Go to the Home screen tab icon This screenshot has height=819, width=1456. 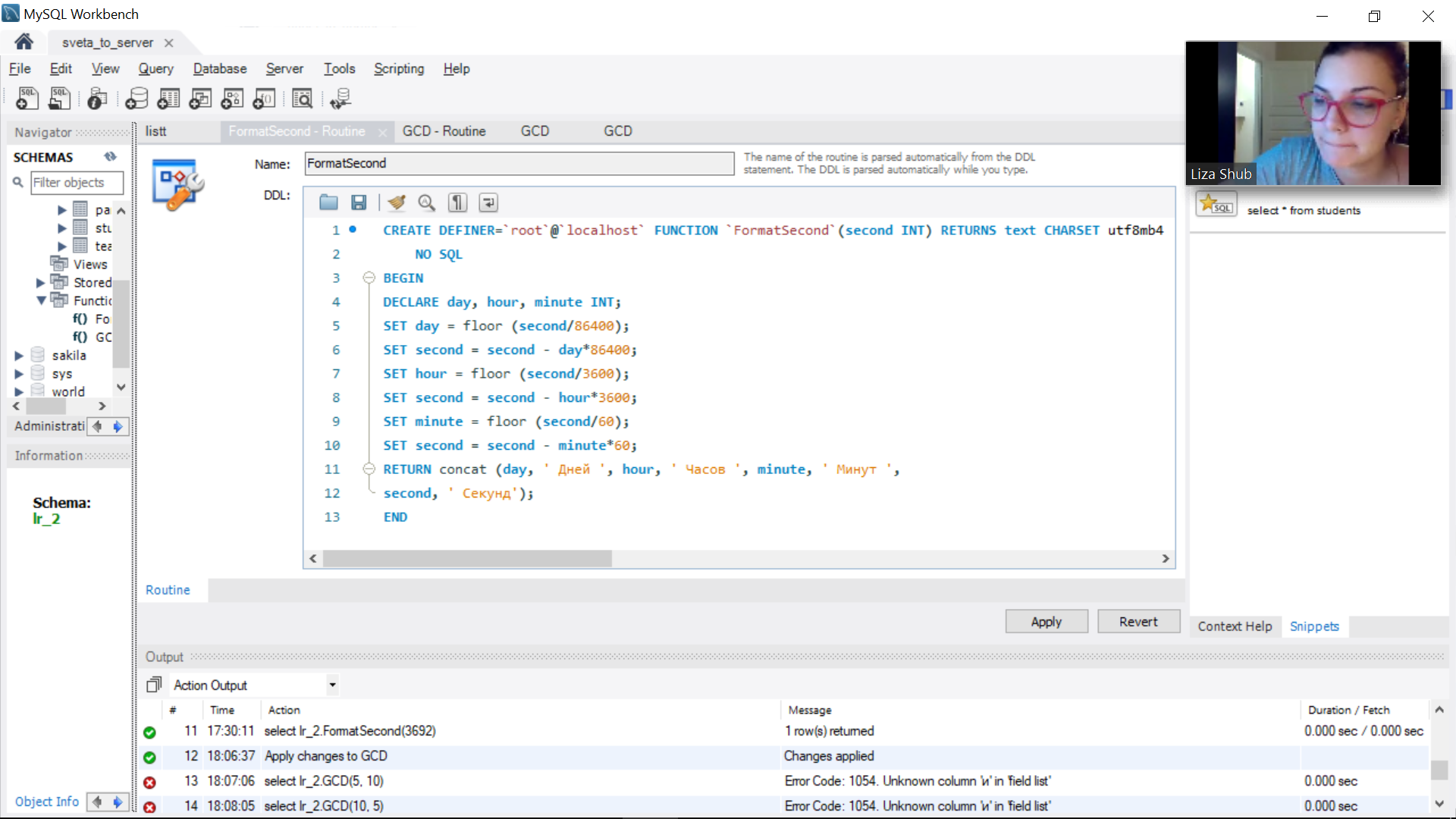24,42
